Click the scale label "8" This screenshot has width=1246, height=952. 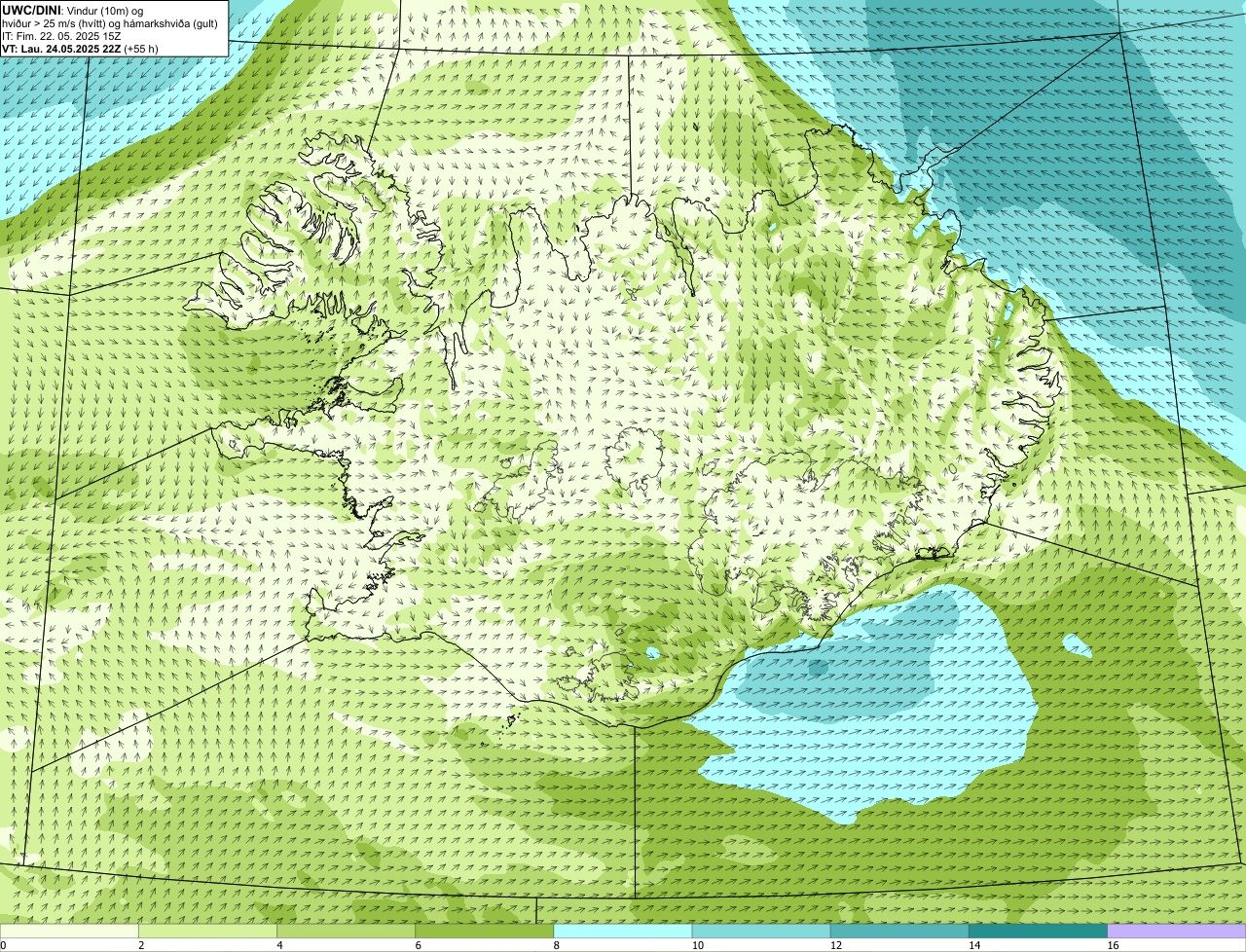pos(556,945)
